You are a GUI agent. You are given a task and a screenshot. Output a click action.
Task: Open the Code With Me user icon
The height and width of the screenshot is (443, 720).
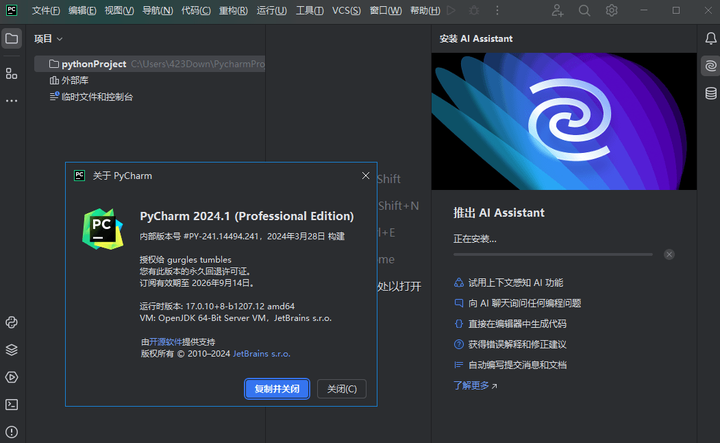tap(557, 10)
